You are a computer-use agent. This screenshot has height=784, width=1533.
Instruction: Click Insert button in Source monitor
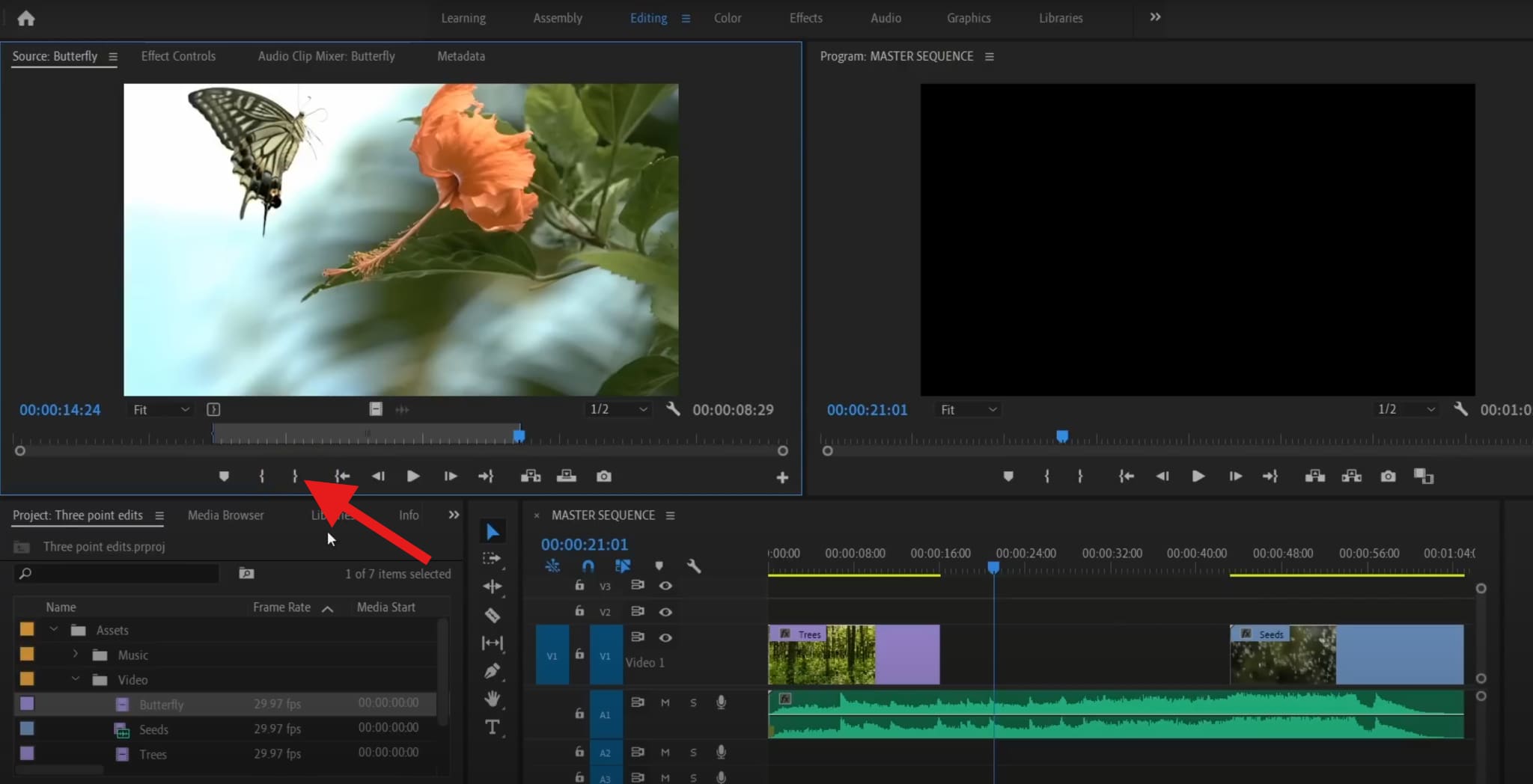(531, 477)
